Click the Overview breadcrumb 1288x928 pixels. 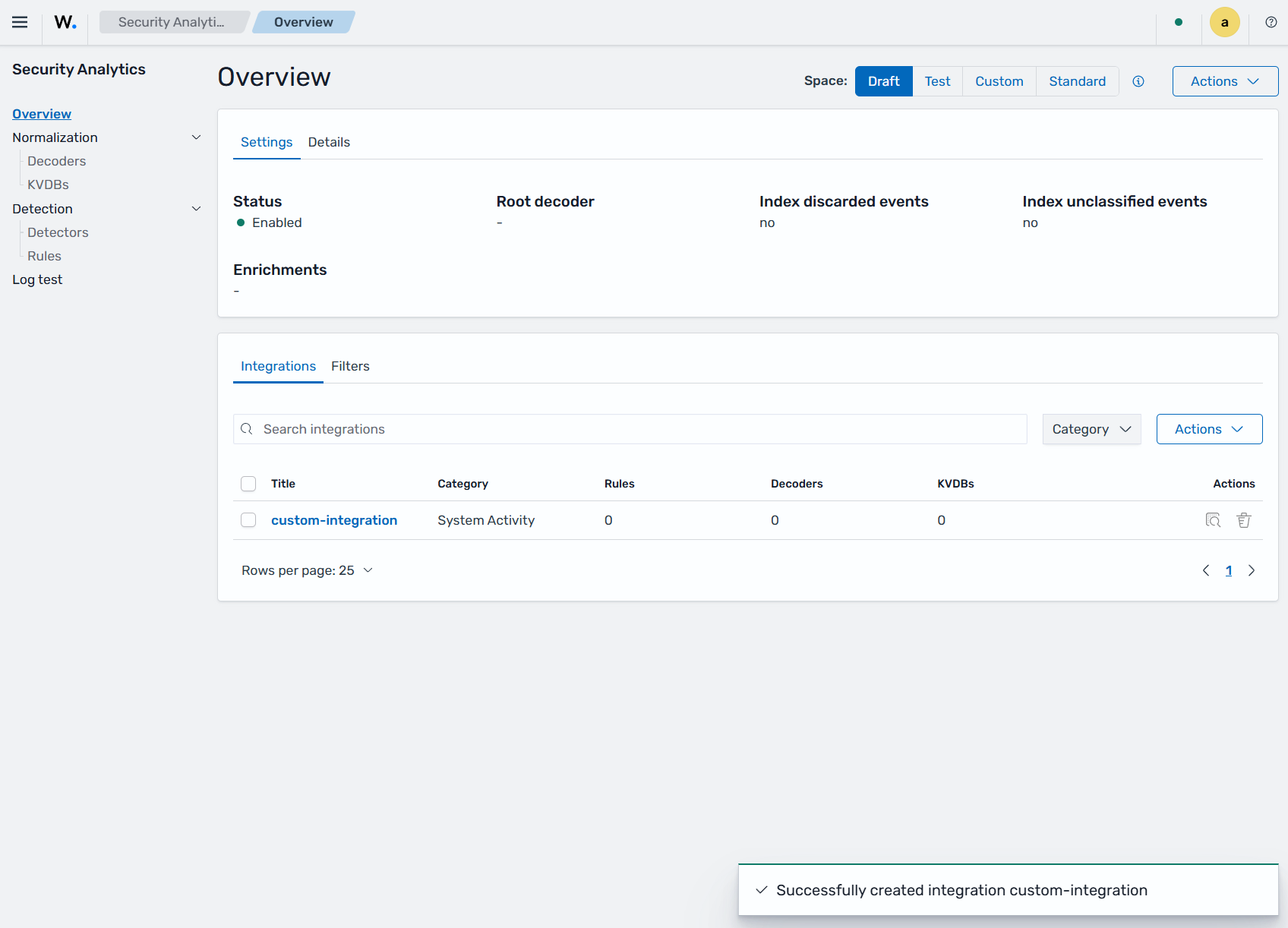point(303,22)
